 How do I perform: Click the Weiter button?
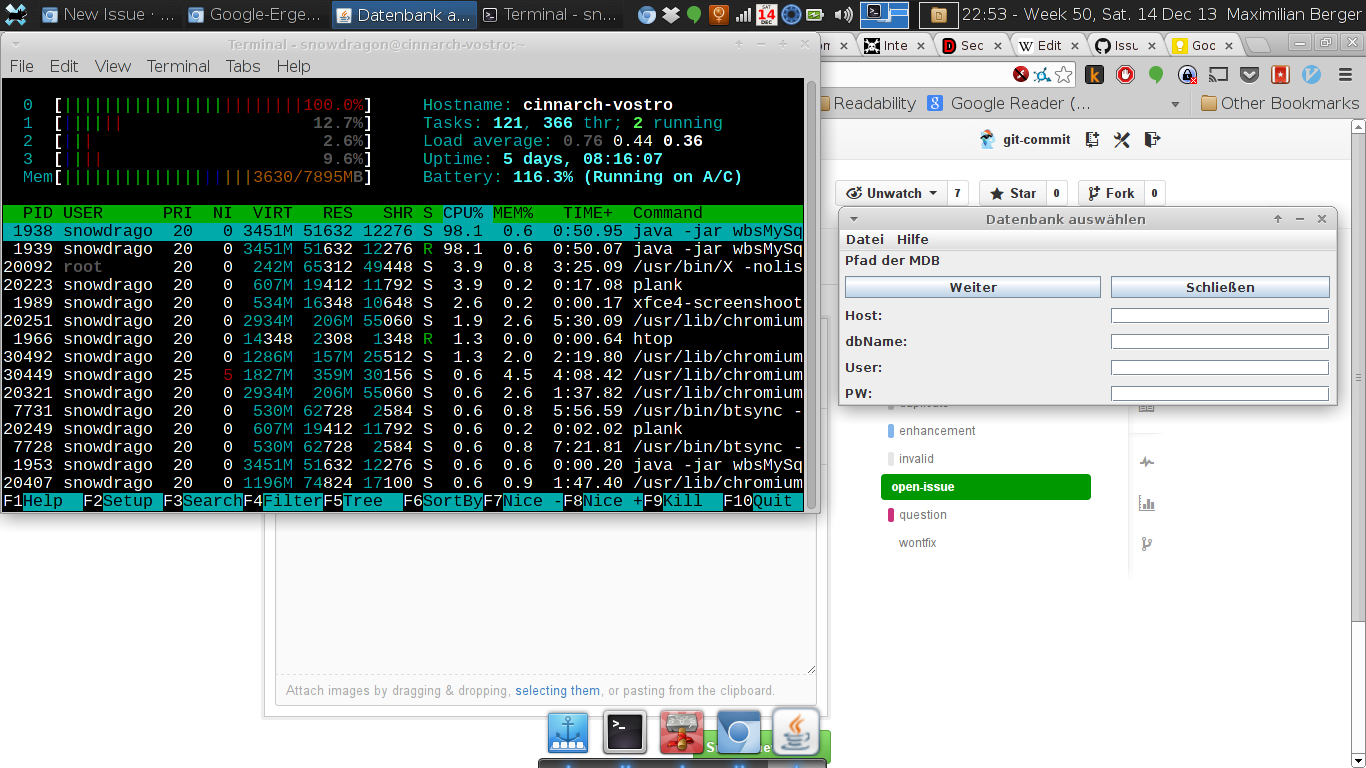(x=973, y=287)
